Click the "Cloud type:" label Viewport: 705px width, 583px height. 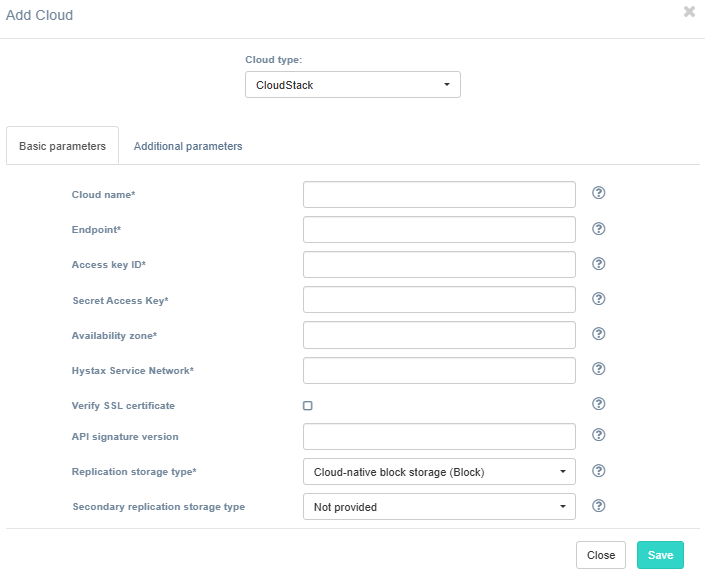tap(273, 60)
